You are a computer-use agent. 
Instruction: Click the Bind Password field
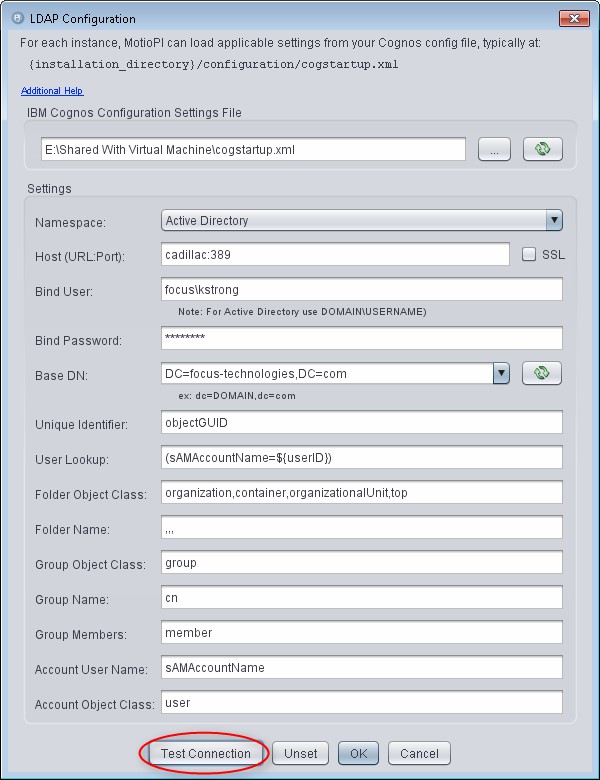coord(362,338)
